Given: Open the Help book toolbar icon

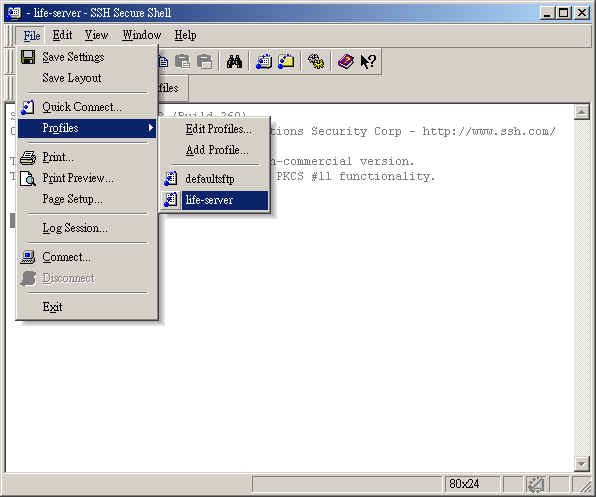Looking at the screenshot, I should point(346,62).
